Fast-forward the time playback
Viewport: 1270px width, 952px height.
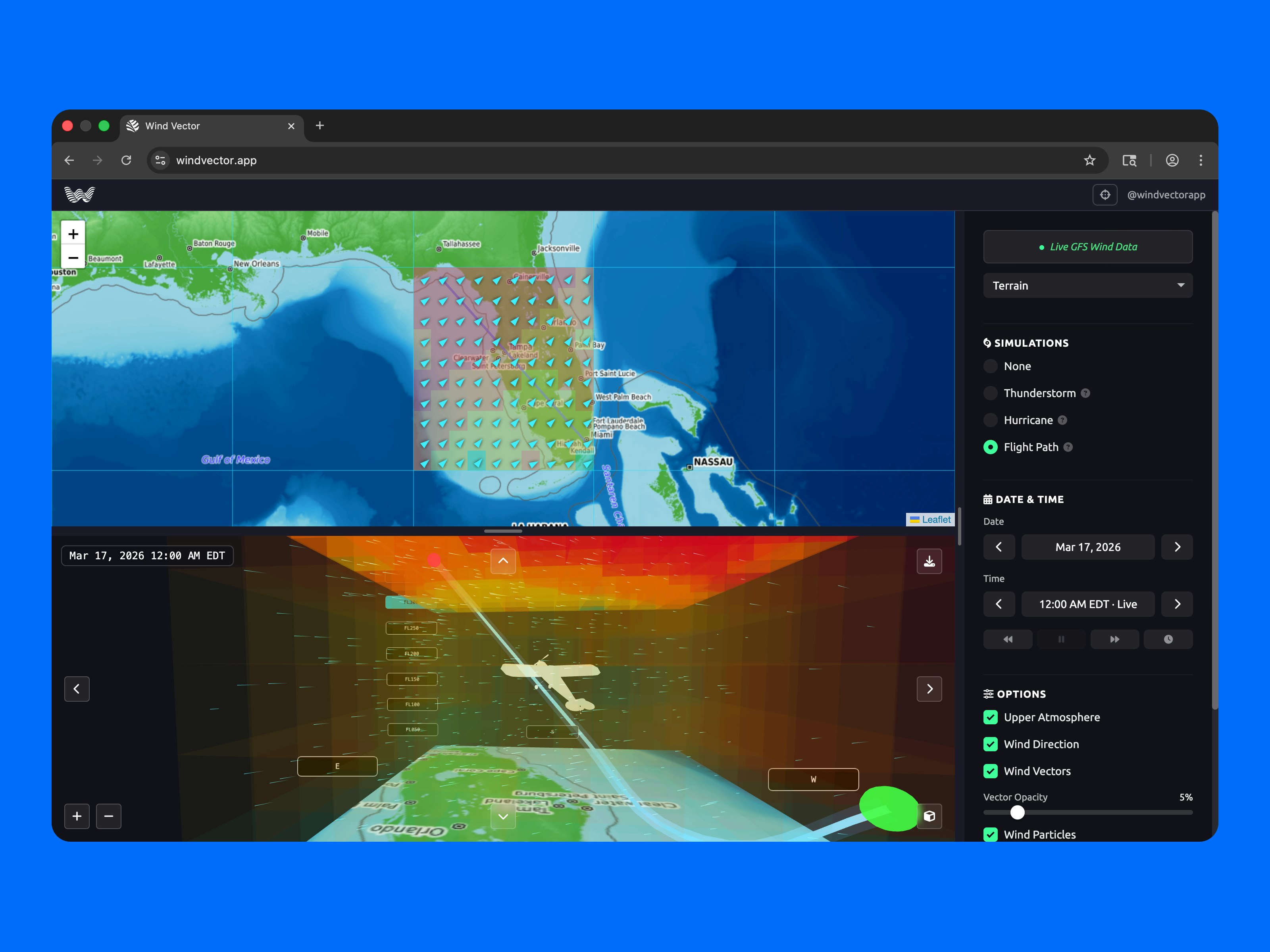tap(1114, 639)
